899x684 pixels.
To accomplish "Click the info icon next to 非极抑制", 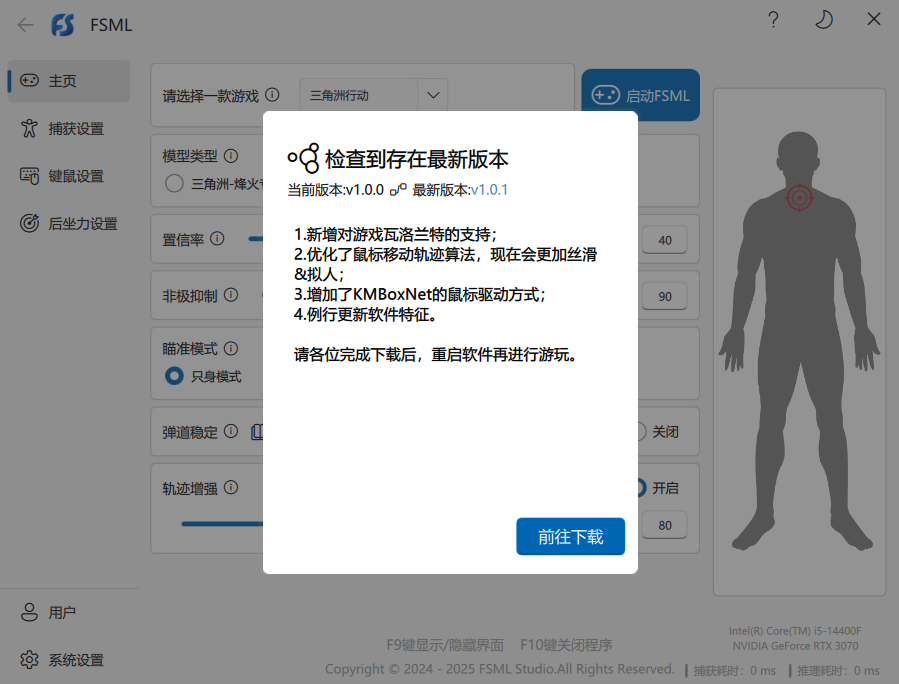I will click(x=231, y=295).
